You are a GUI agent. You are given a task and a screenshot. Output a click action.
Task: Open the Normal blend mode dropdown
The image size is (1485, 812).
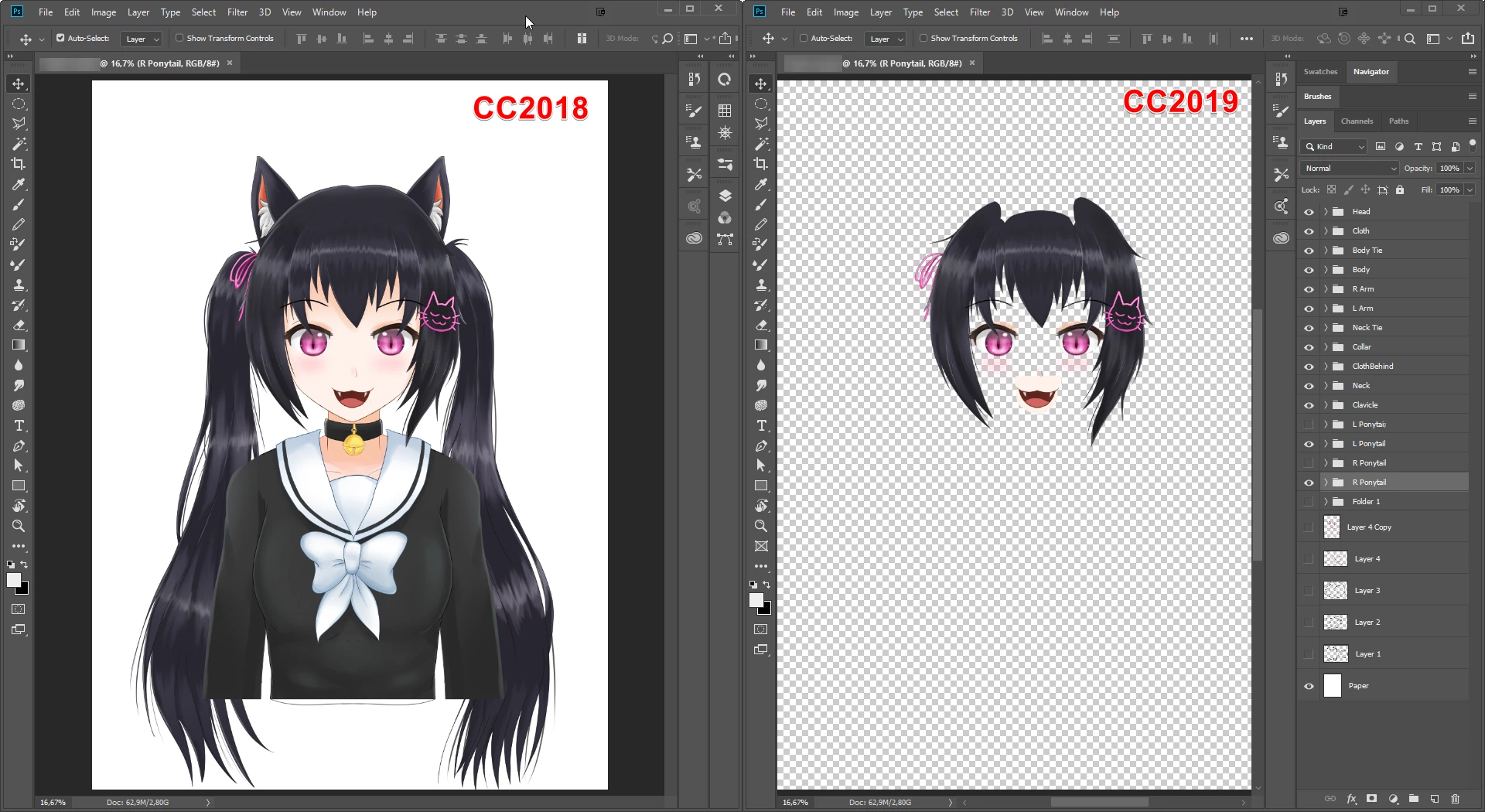[x=1350, y=168]
